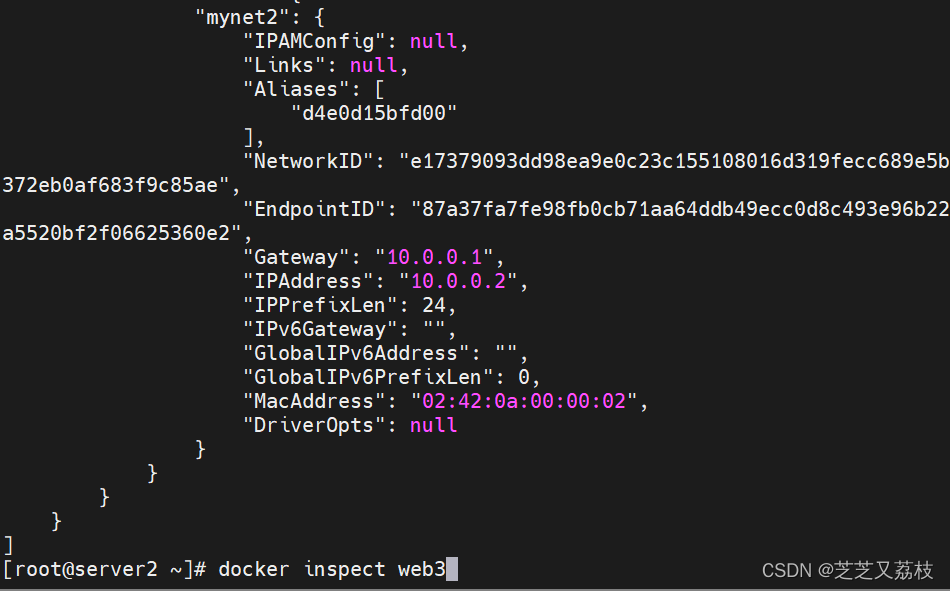Click the "GlobalIPv6PrefixLen" key text

coord(368,377)
